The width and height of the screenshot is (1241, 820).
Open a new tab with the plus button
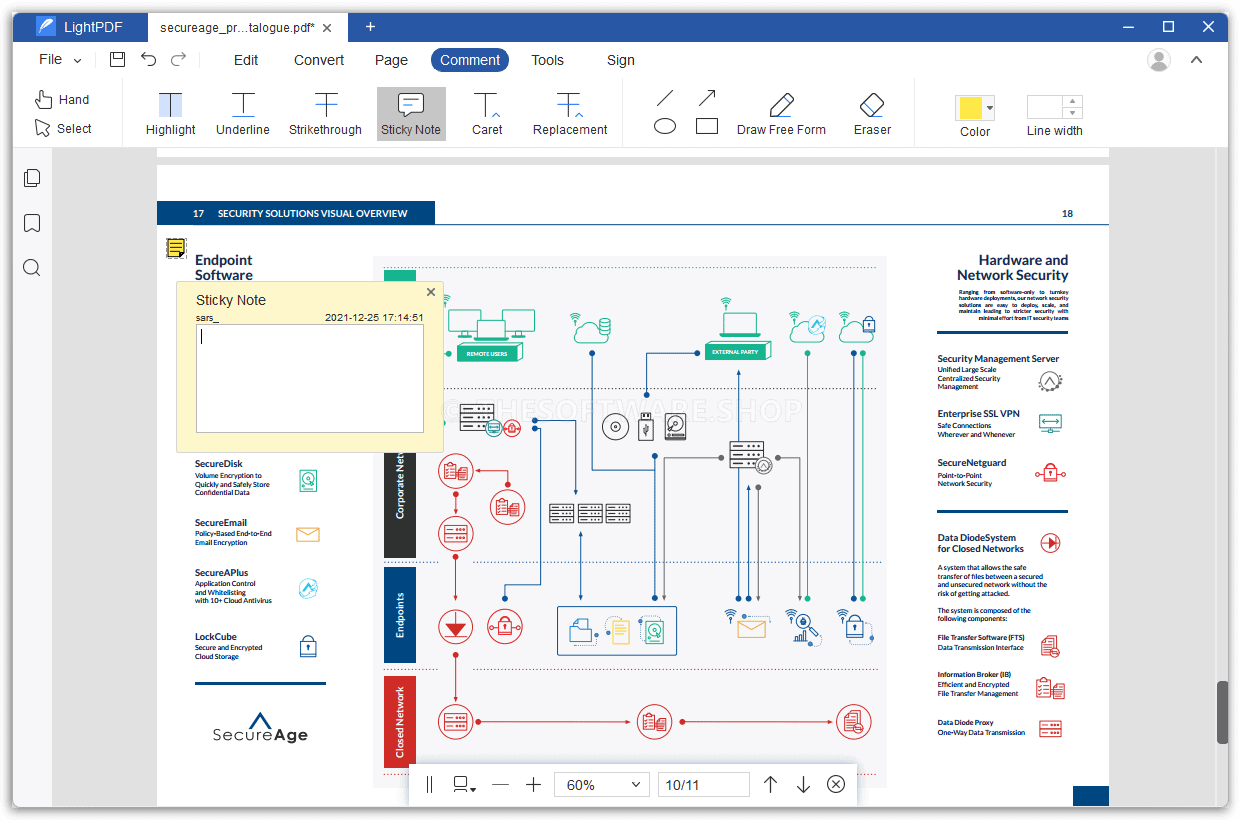point(370,27)
